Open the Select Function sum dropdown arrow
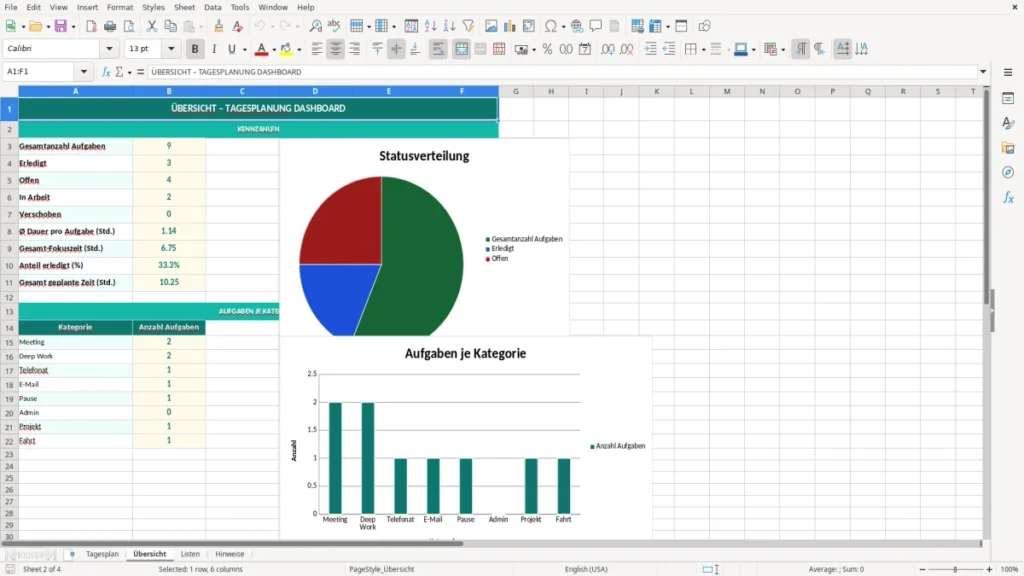 pyautogui.click(x=129, y=72)
